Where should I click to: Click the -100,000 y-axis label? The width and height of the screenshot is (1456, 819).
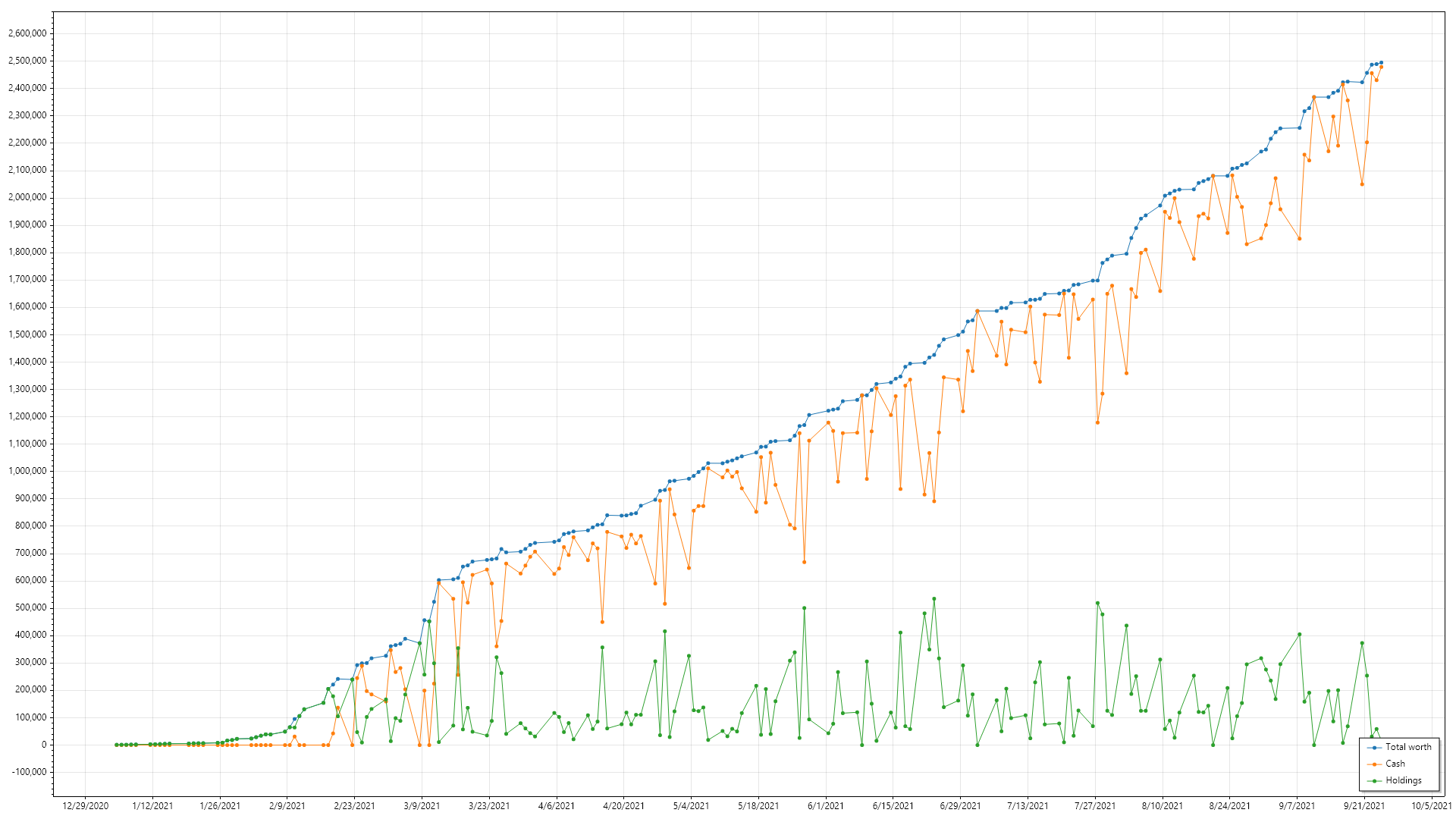pyautogui.click(x=29, y=772)
